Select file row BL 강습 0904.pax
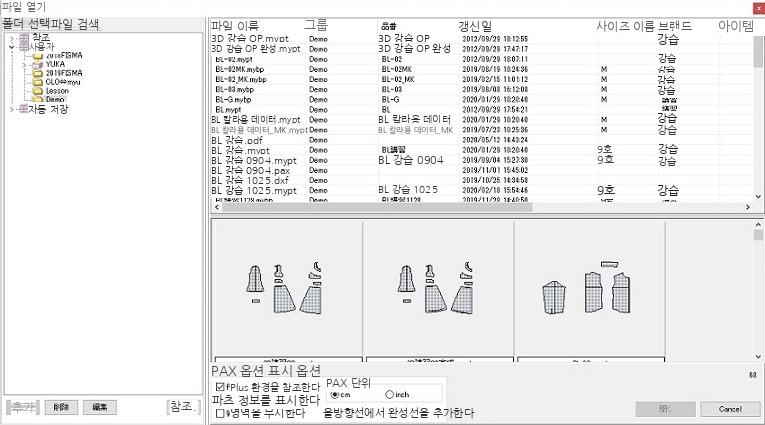This screenshot has height=425, width=765. click(482, 170)
